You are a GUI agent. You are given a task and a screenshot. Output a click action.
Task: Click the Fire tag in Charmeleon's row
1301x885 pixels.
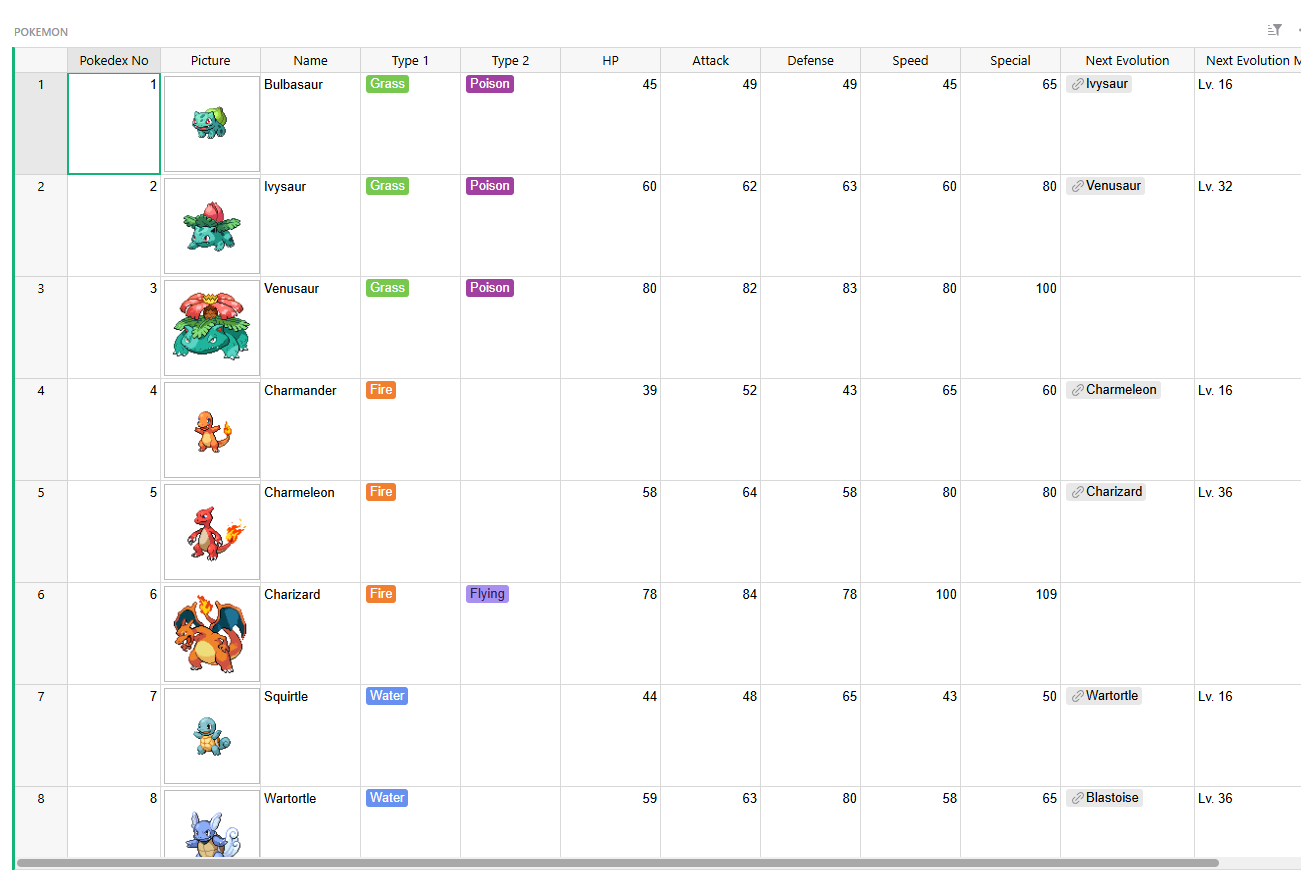[381, 492]
